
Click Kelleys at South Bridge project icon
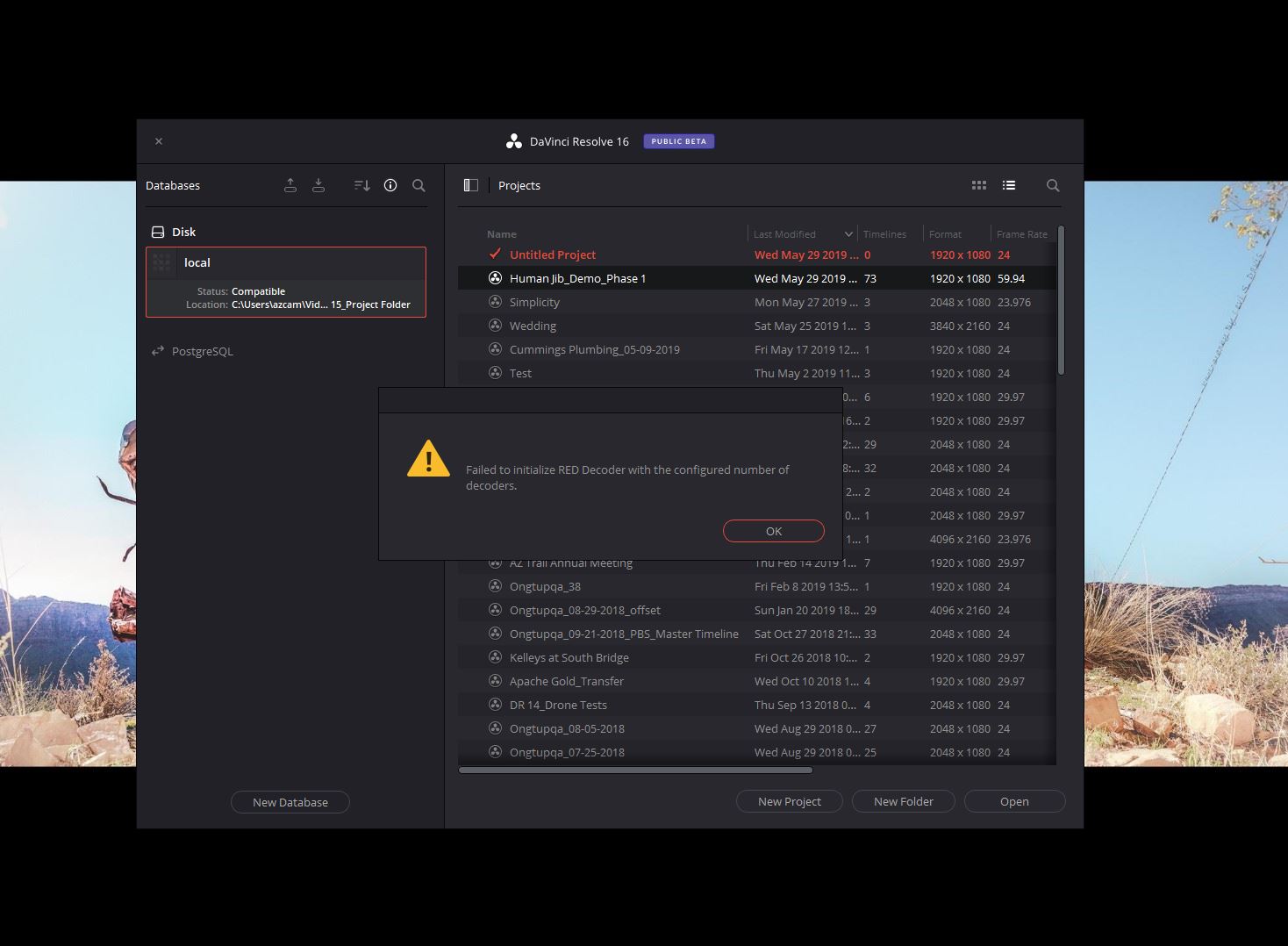[495, 656]
